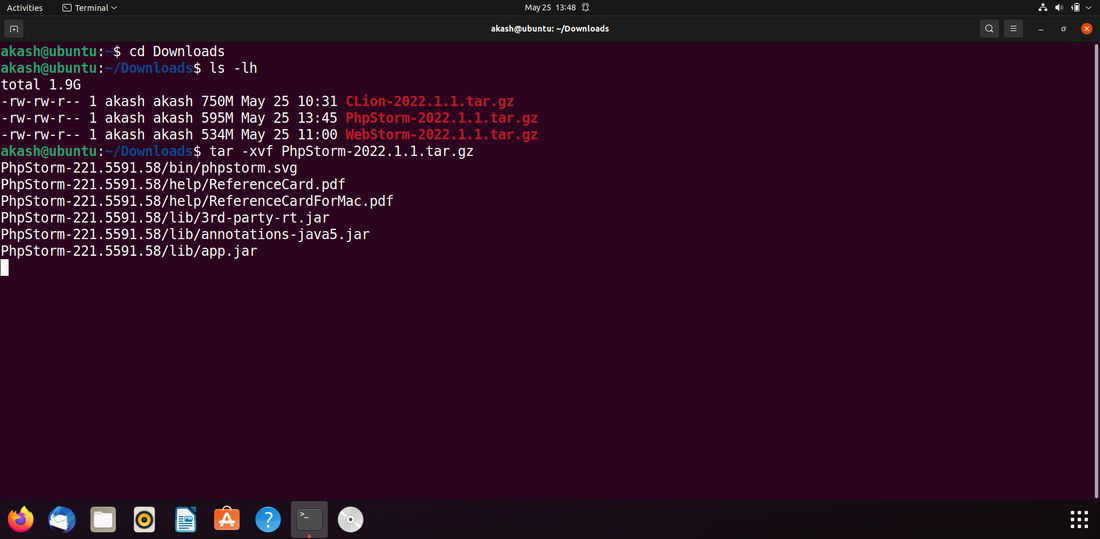
Task: Click the 595M file size value
Action: click(x=217, y=119)
